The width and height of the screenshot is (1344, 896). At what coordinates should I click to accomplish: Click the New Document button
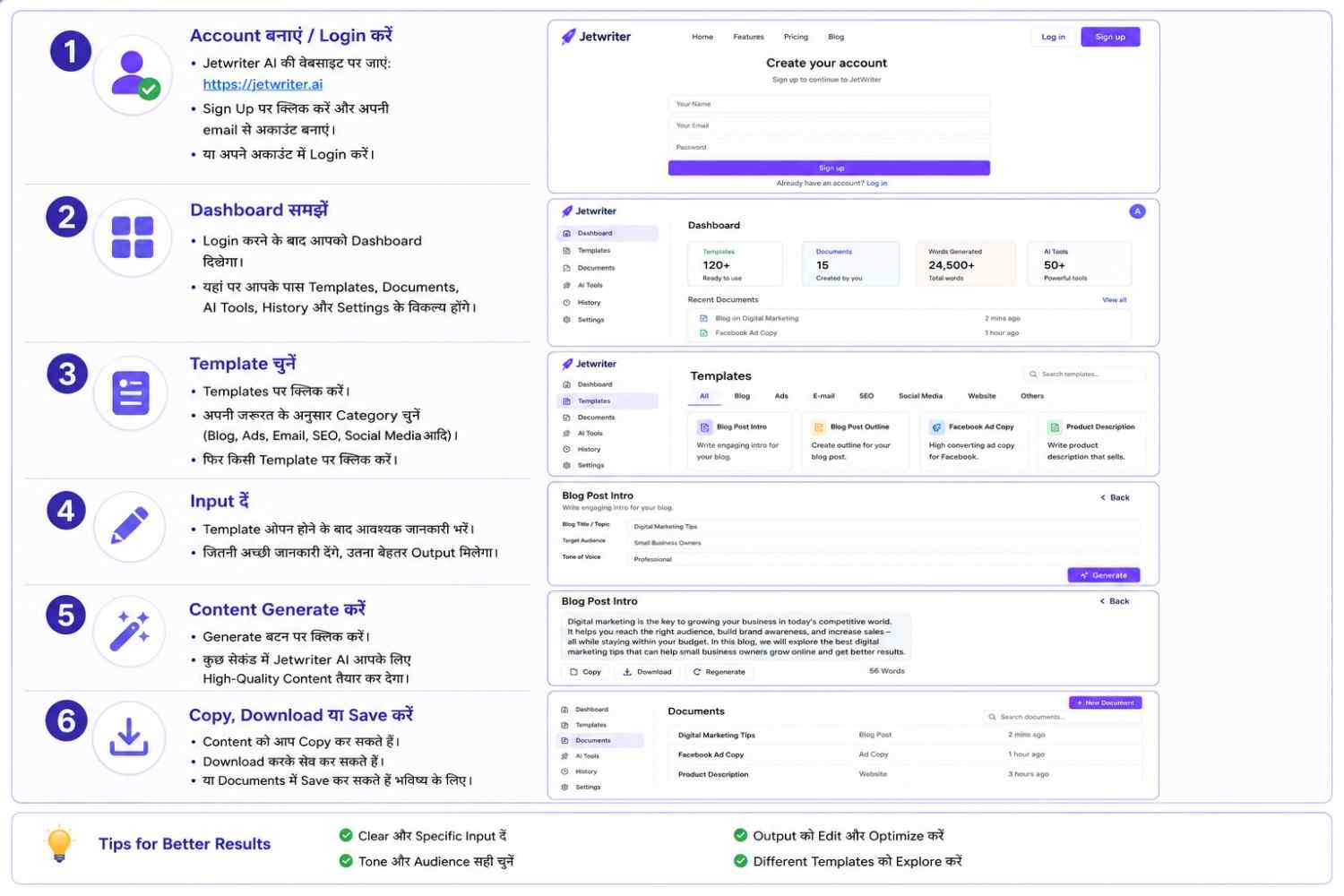tap(1106, 703)
